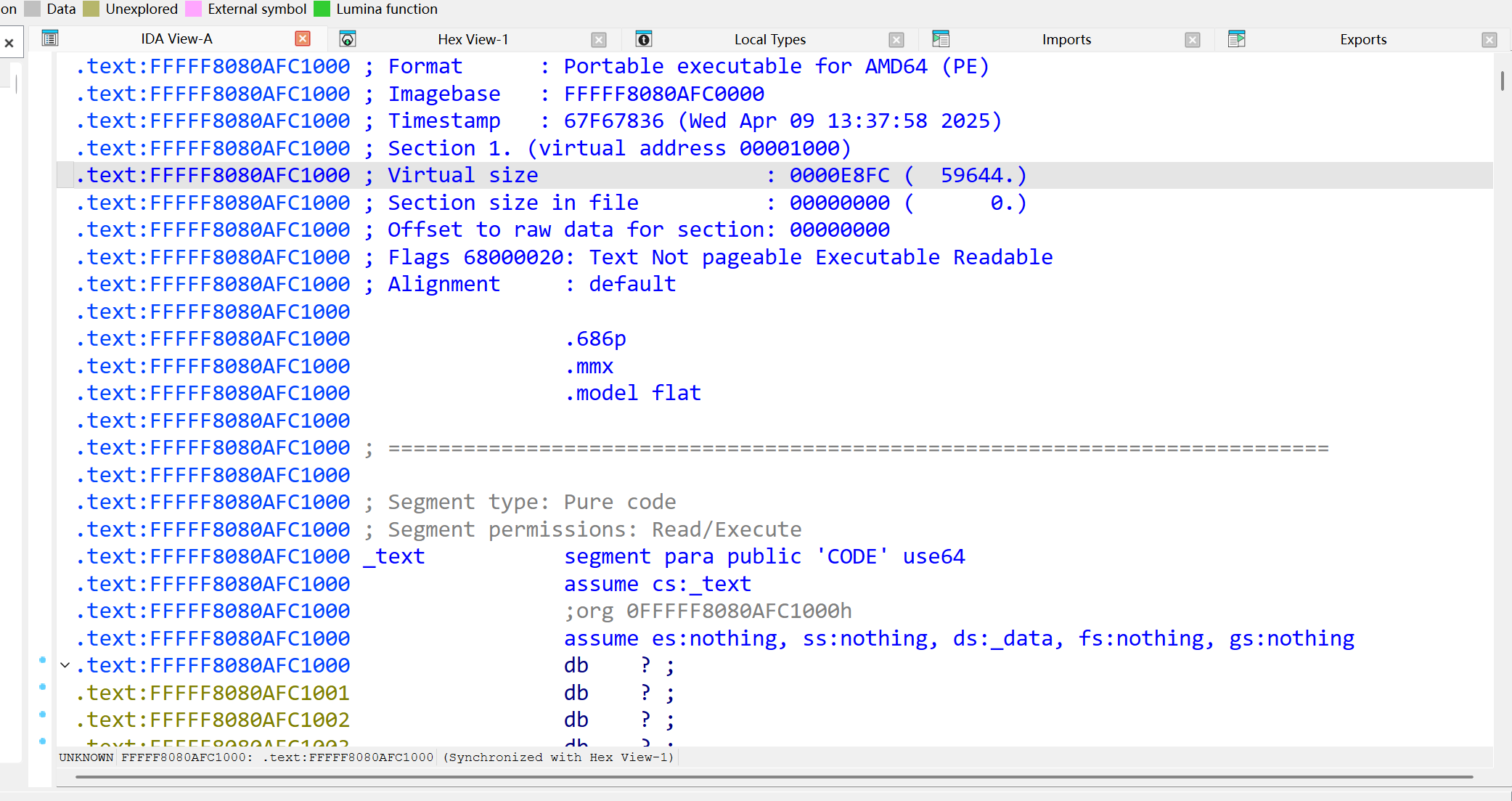
Task: Open the Local Types tab
Action: tap(769, 40)
